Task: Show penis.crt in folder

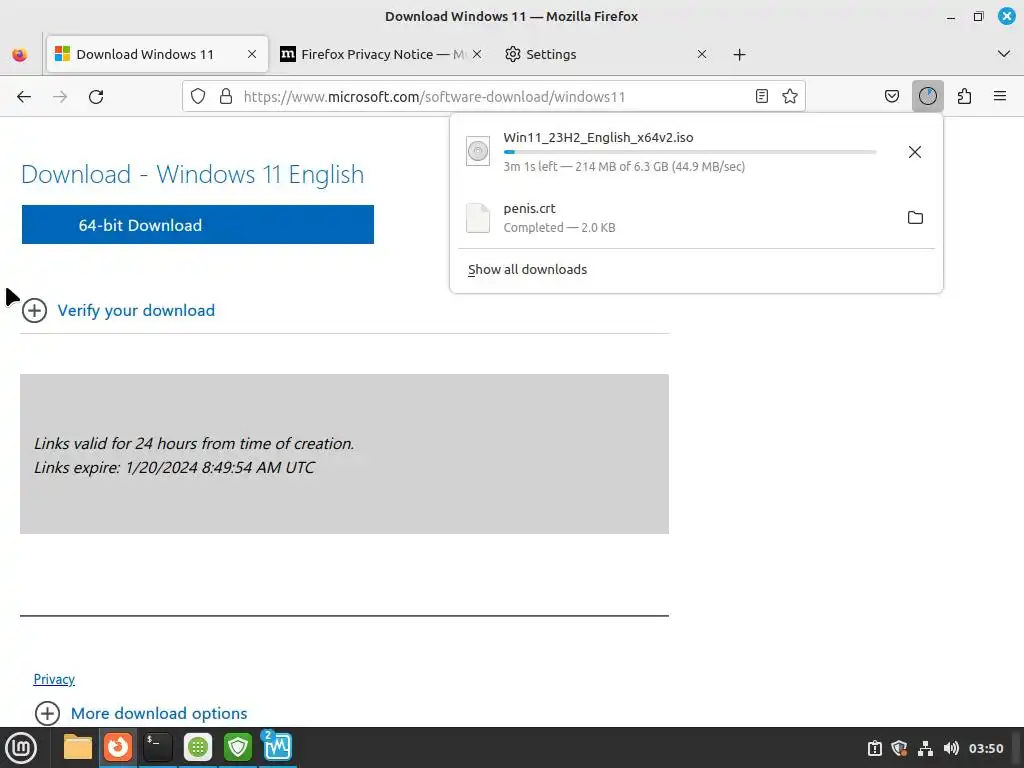Action: point(915,218)
